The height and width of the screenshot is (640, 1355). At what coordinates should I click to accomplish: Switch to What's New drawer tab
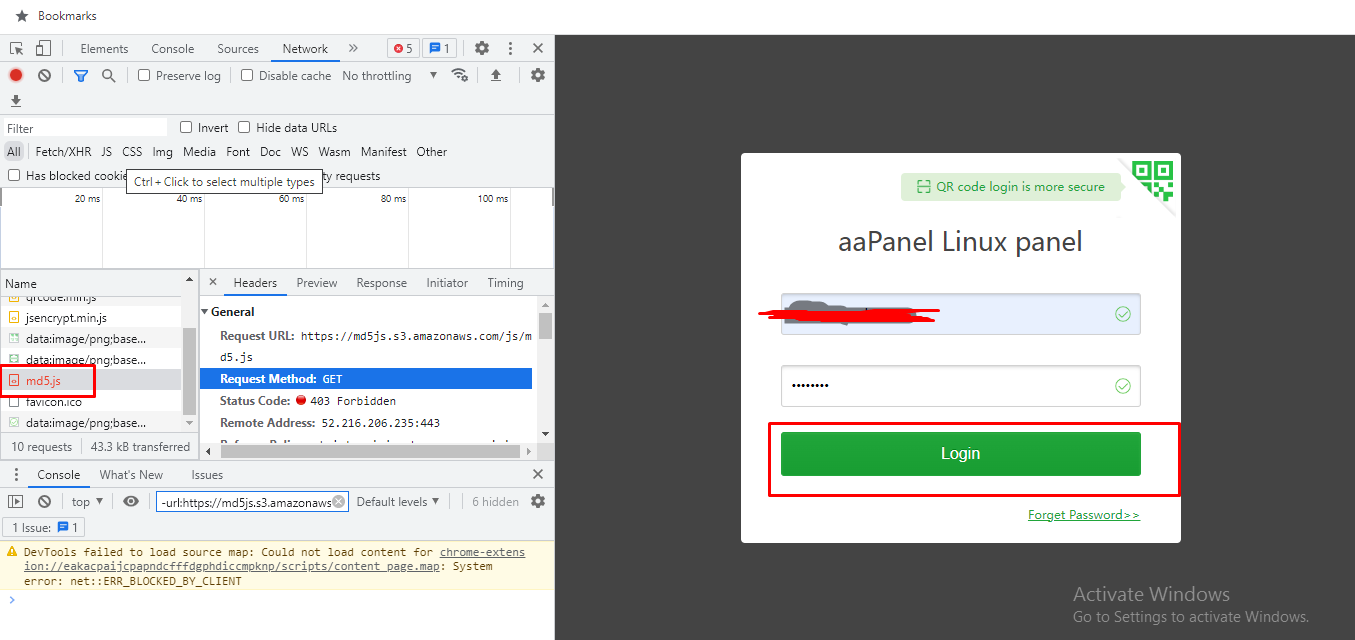click(x=131, y=475)
